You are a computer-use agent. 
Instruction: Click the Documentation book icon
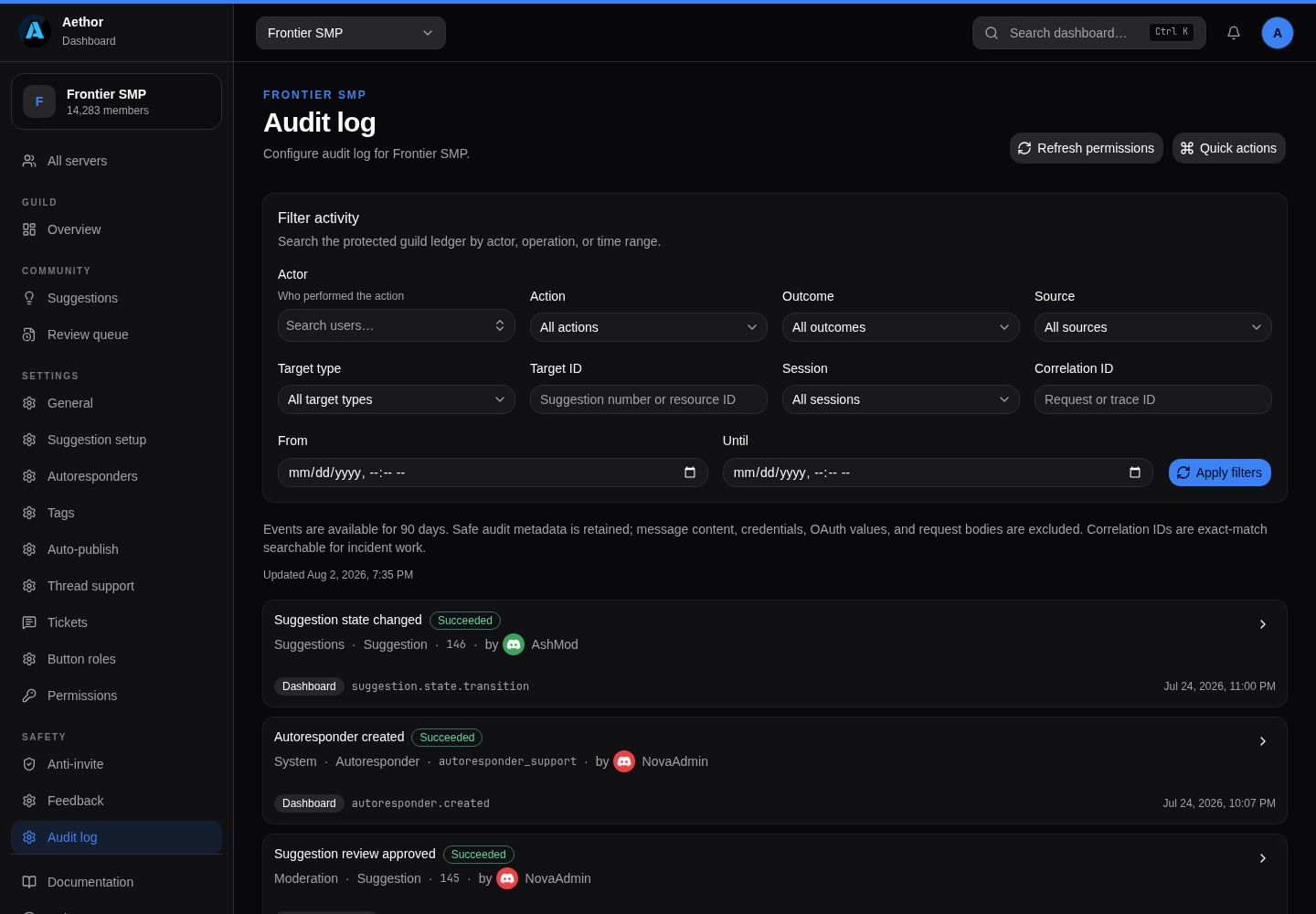(x=29, y=882)
